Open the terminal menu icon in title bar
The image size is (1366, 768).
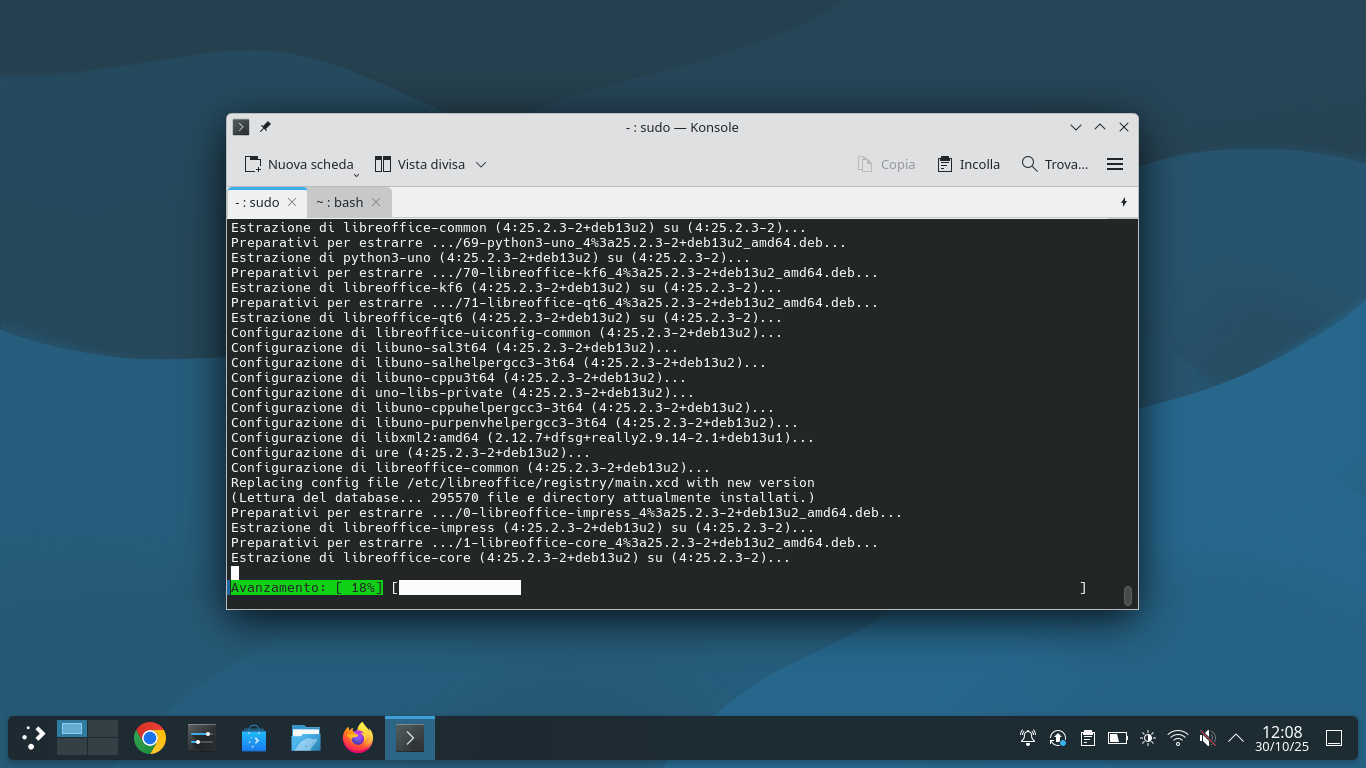point(240,127)
